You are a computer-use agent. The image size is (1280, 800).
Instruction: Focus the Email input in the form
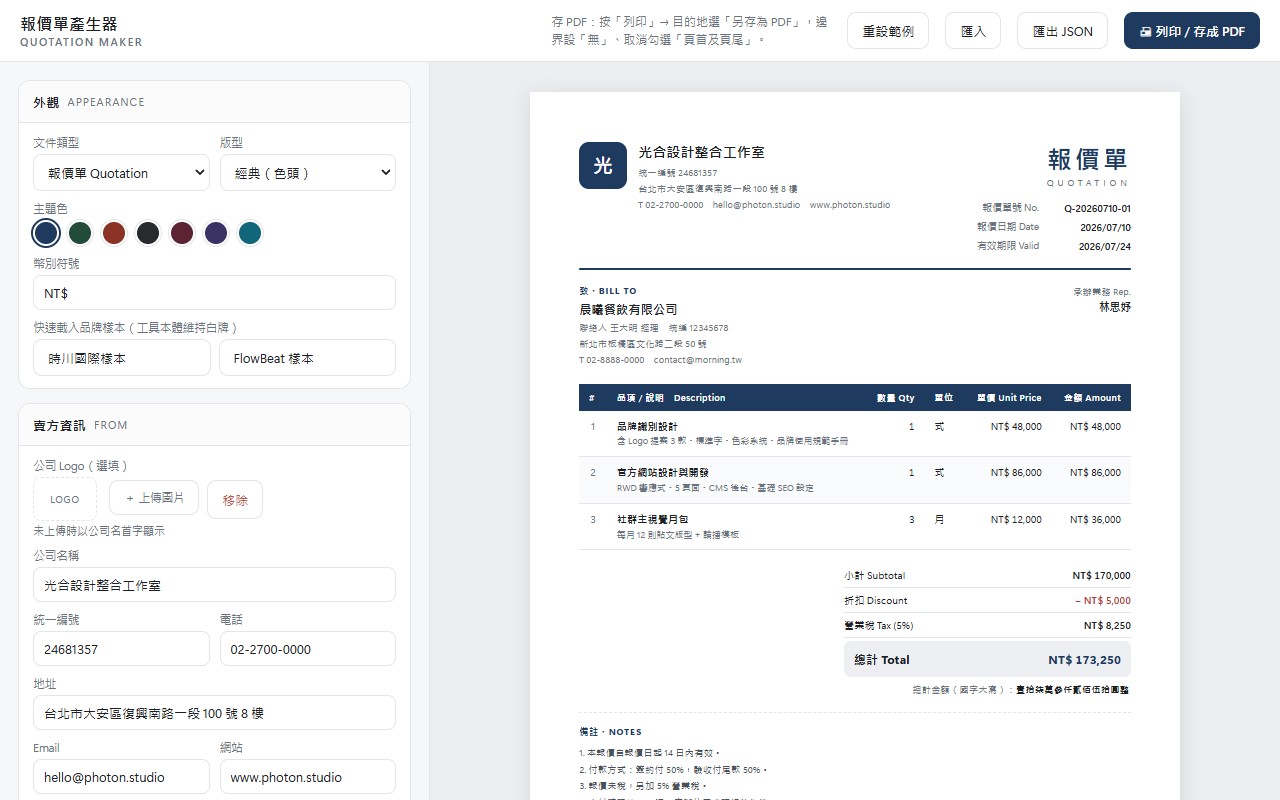[x=121, y=777]
